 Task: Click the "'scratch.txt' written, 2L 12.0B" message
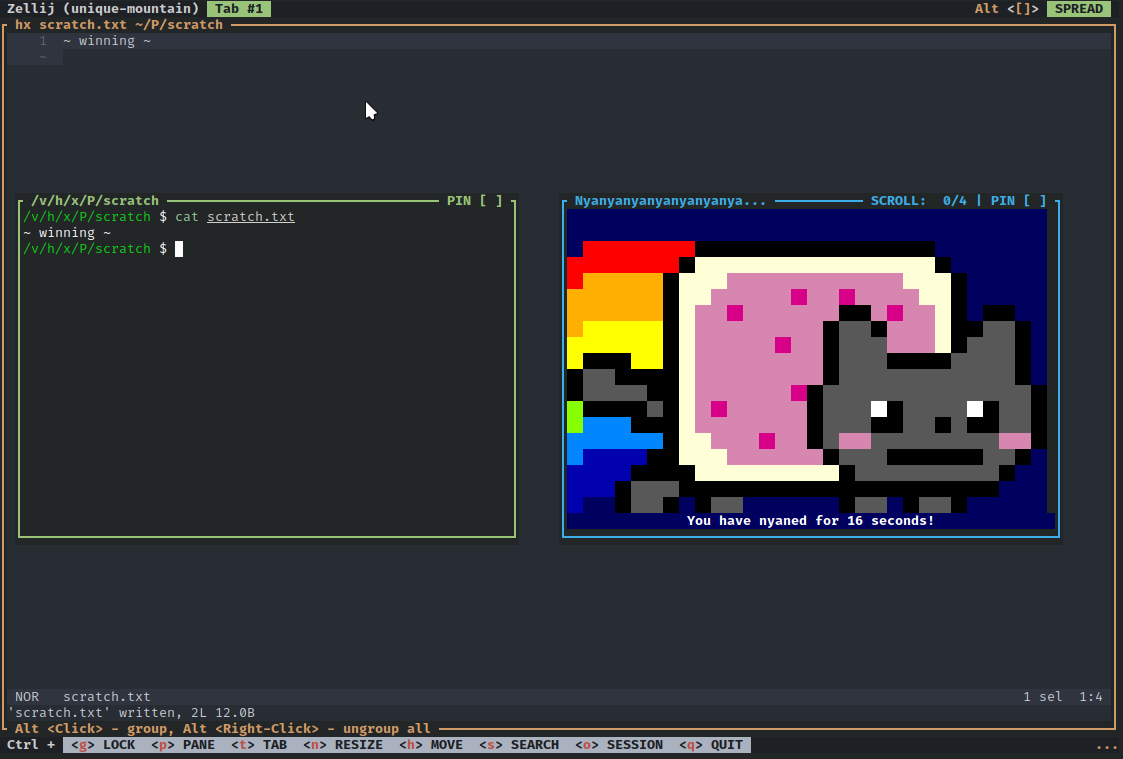pos(131,712)
